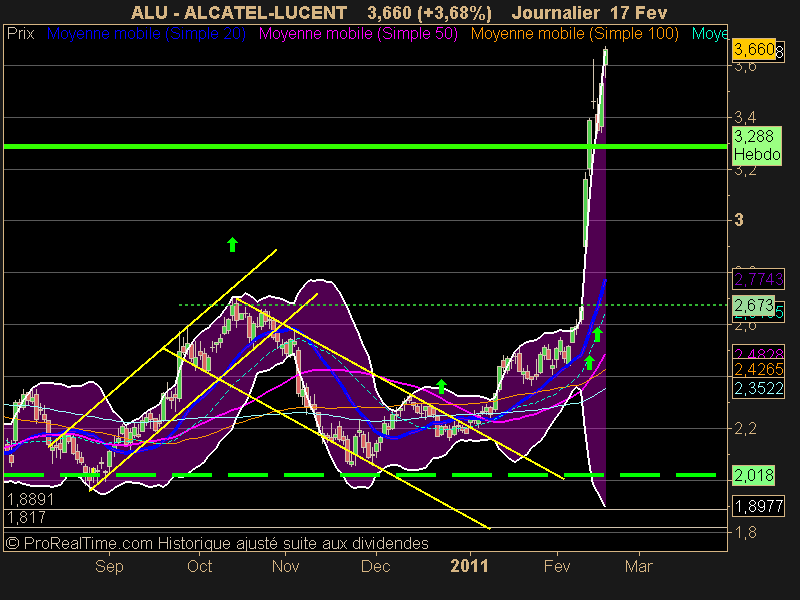Click the white 1,8977 price label
Image resolution: width=800 pixels, height=600 pixels.
coord(758,506)
